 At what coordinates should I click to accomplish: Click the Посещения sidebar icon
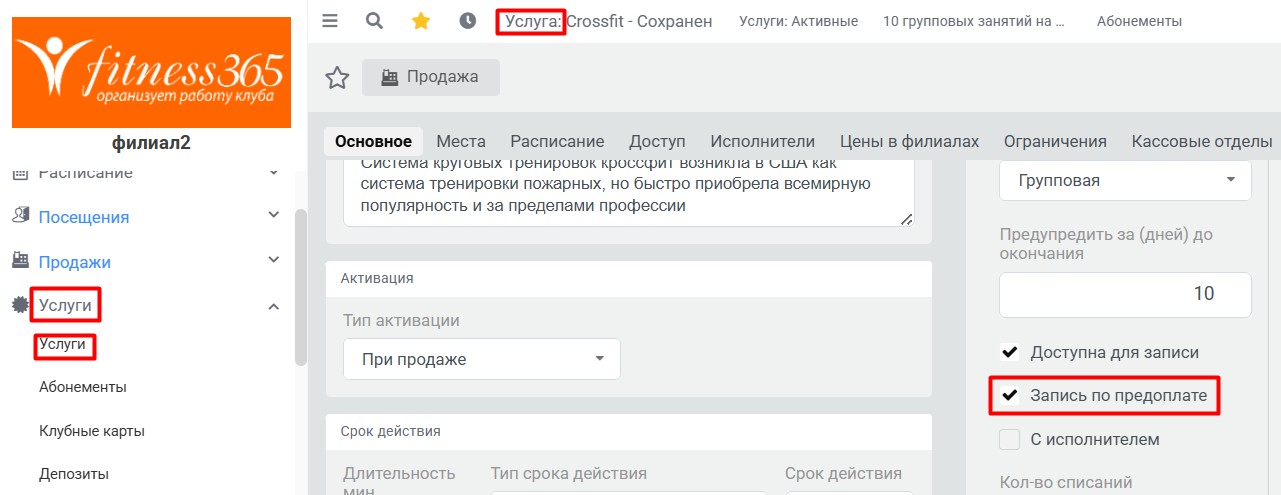coord(20,216)
